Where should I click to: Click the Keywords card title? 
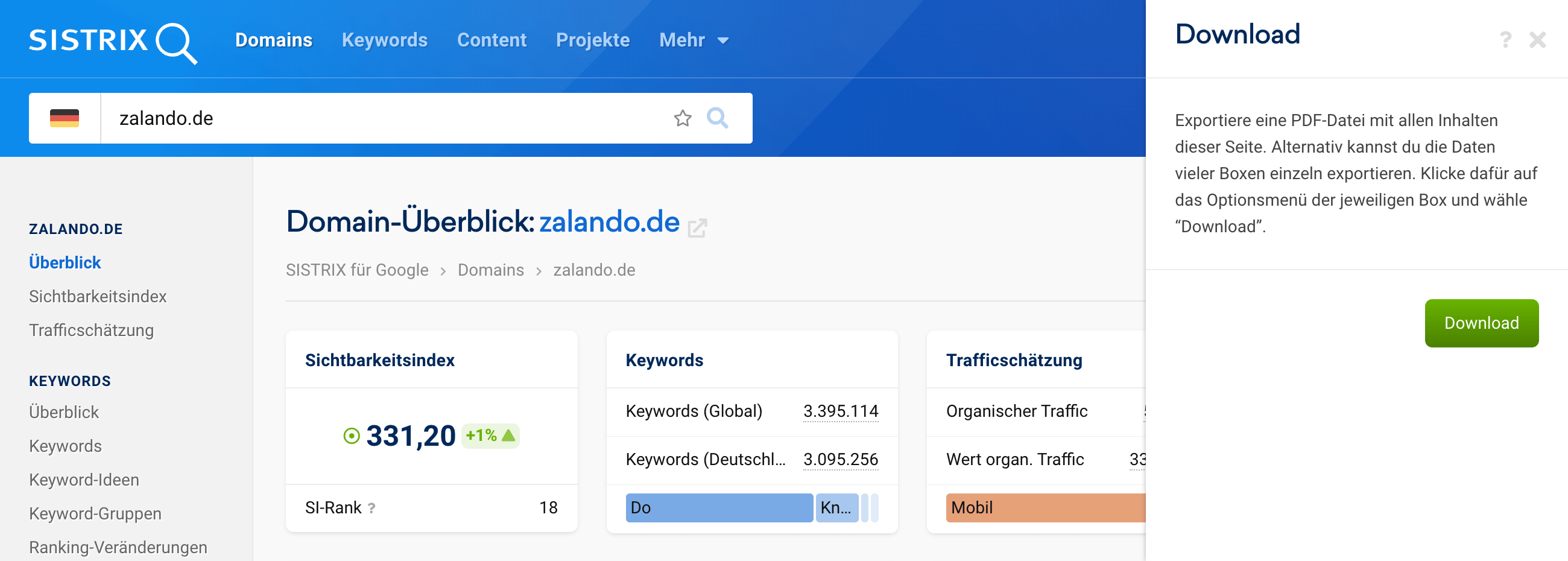coord(664,361)
